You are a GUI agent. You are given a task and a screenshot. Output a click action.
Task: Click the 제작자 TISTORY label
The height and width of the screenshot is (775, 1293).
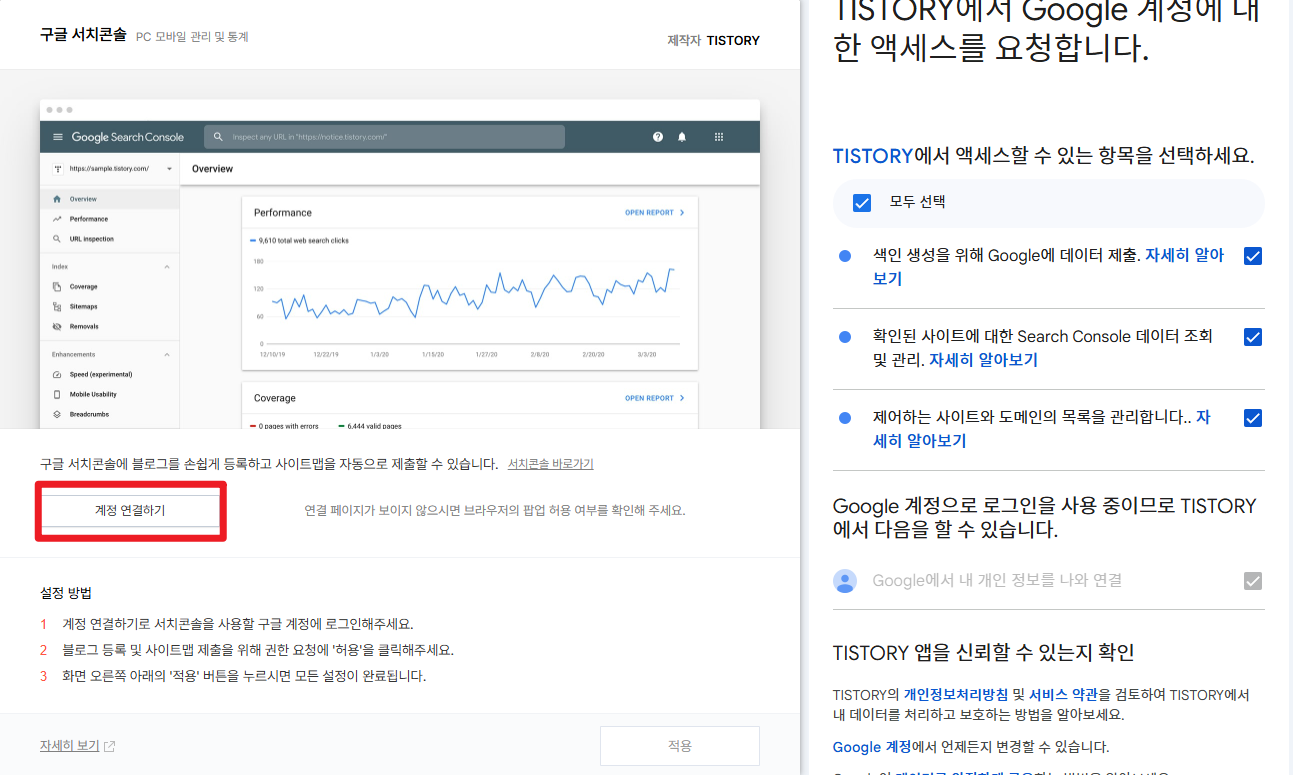[714, 41]
